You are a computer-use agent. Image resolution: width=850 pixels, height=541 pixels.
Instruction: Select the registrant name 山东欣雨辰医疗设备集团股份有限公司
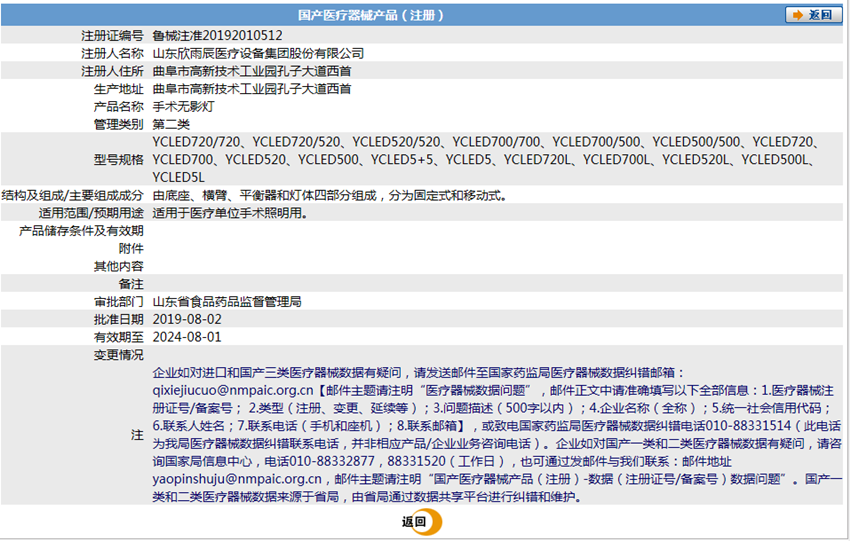coord(258,54)
